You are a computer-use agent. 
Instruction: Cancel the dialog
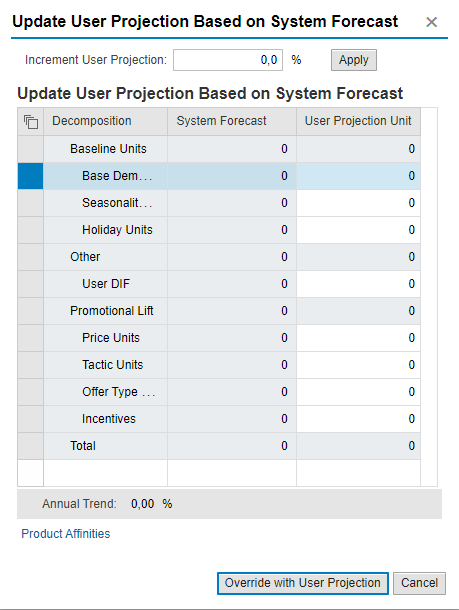(419, 583)
